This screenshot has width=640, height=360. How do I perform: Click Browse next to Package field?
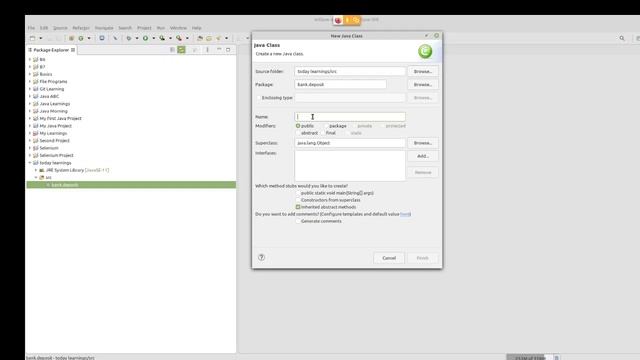click(x=423, y=84)
